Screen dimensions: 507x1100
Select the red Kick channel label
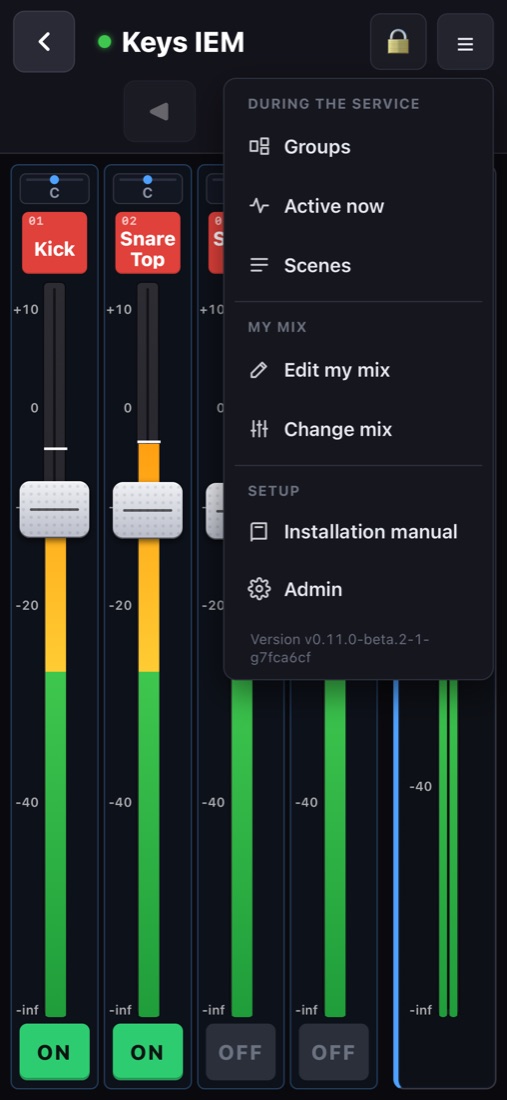coord(55,243)
